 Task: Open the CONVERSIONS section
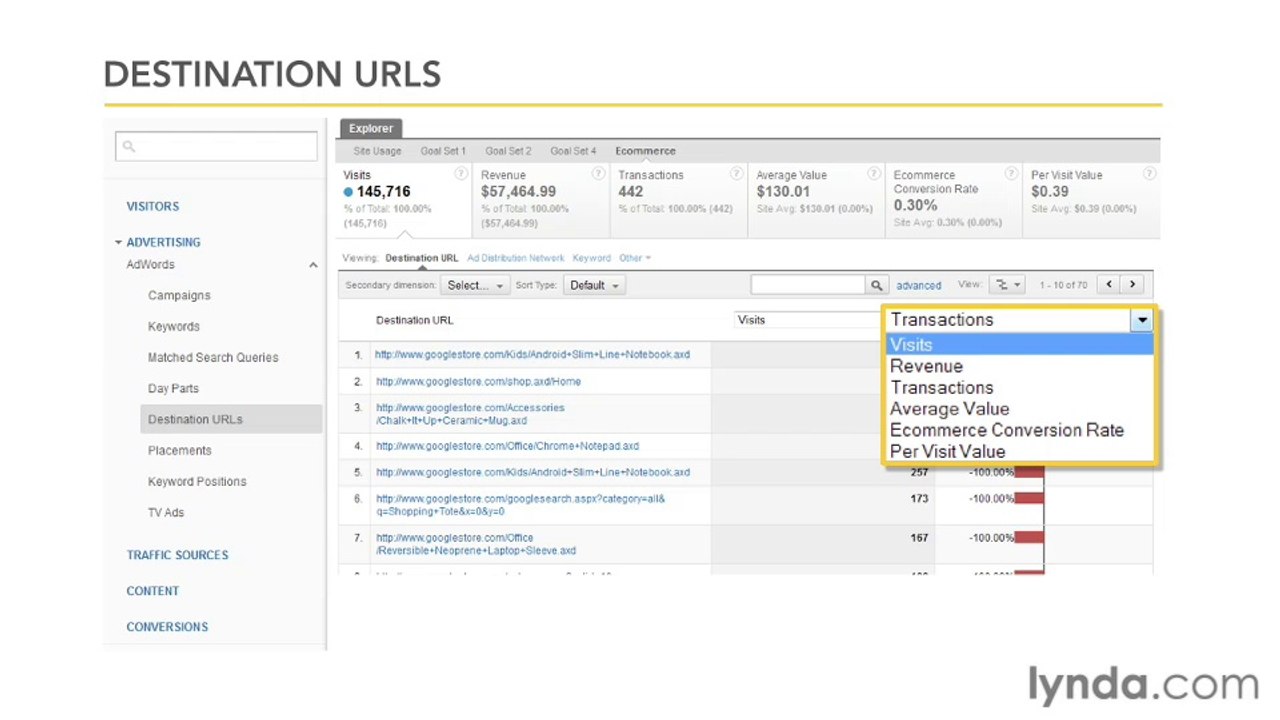click(x=167, y=627)
